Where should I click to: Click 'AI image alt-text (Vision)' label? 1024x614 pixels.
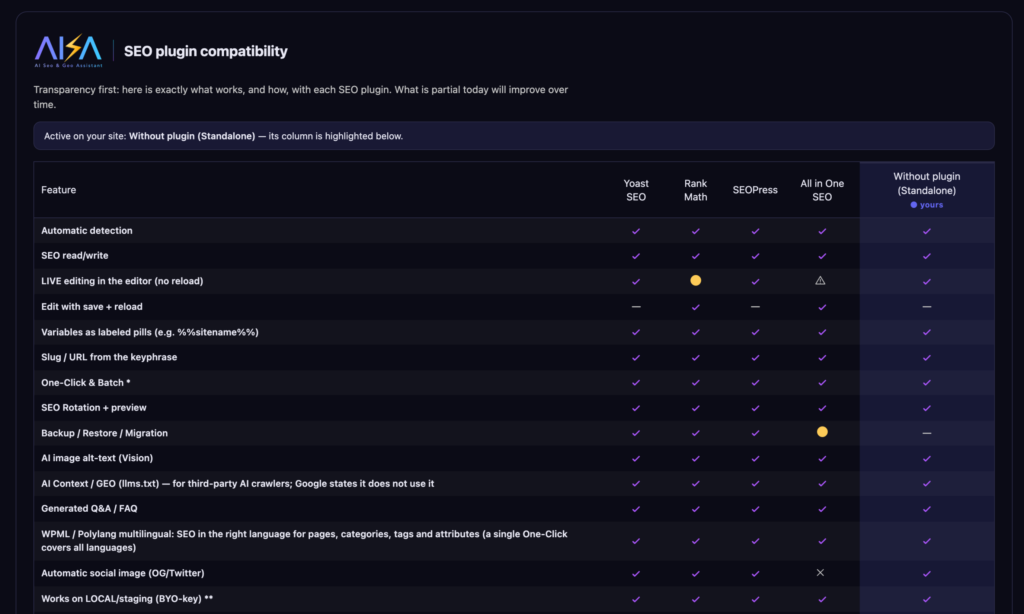[x=97, y=458]
